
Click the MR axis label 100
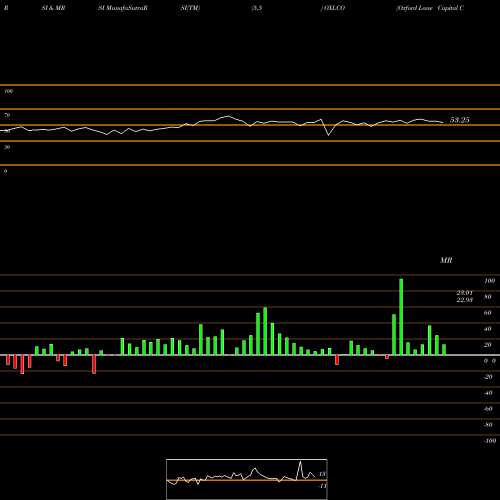[489, 281]
